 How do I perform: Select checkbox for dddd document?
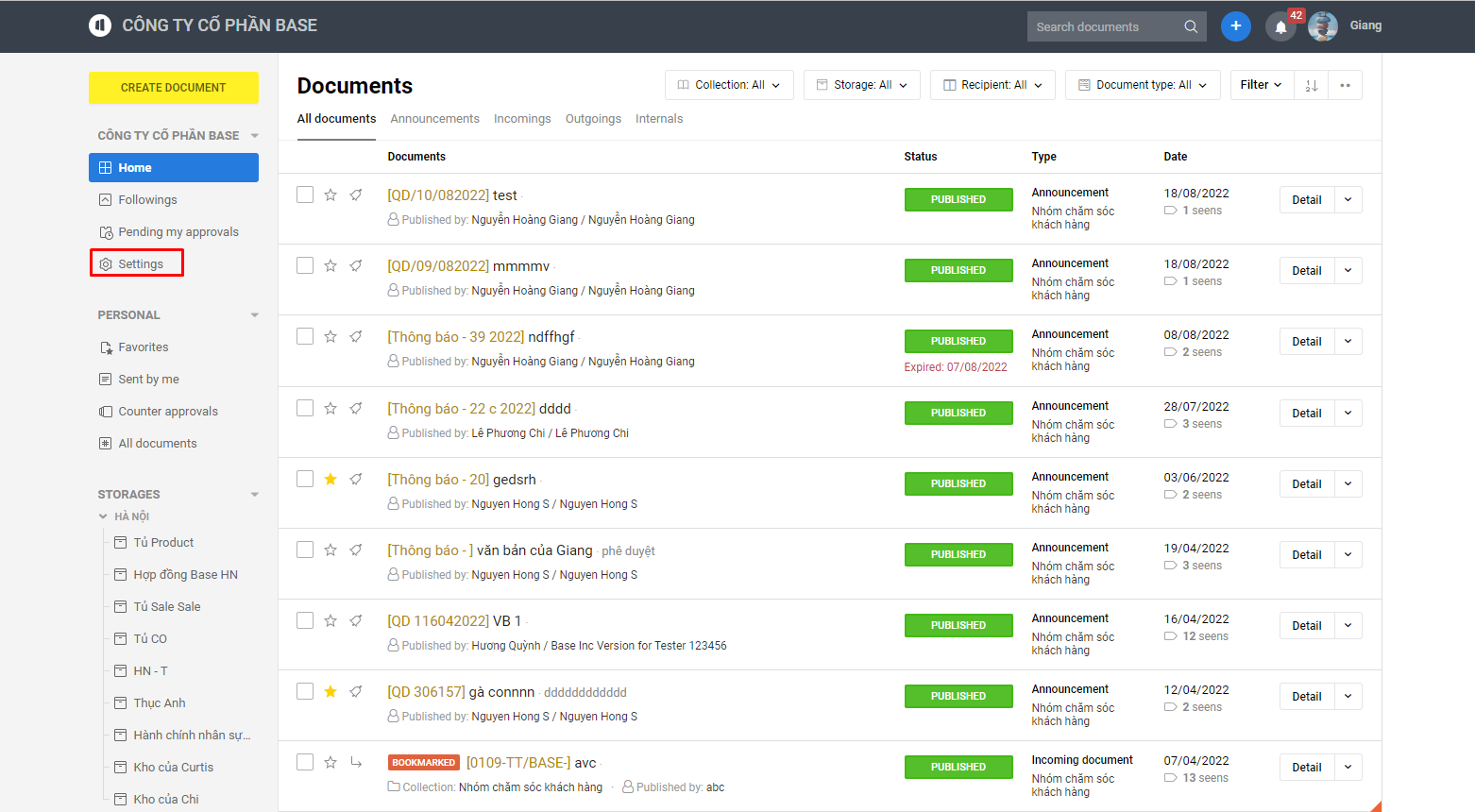click(305, 408)
